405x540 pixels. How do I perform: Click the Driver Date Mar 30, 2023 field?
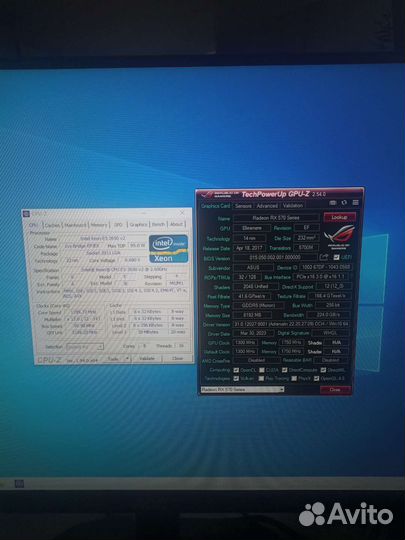point(253,333)
